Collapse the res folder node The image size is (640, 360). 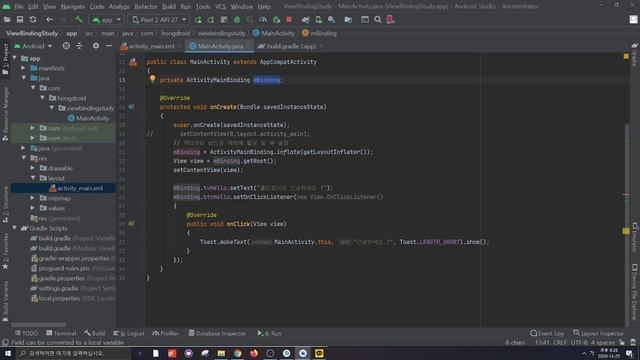coord(24,158)
